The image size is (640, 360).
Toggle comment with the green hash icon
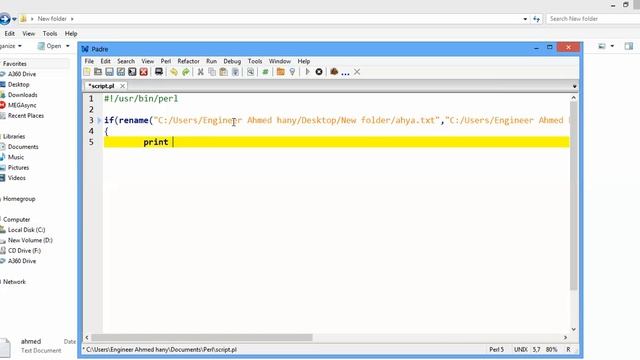pos(265,72)
